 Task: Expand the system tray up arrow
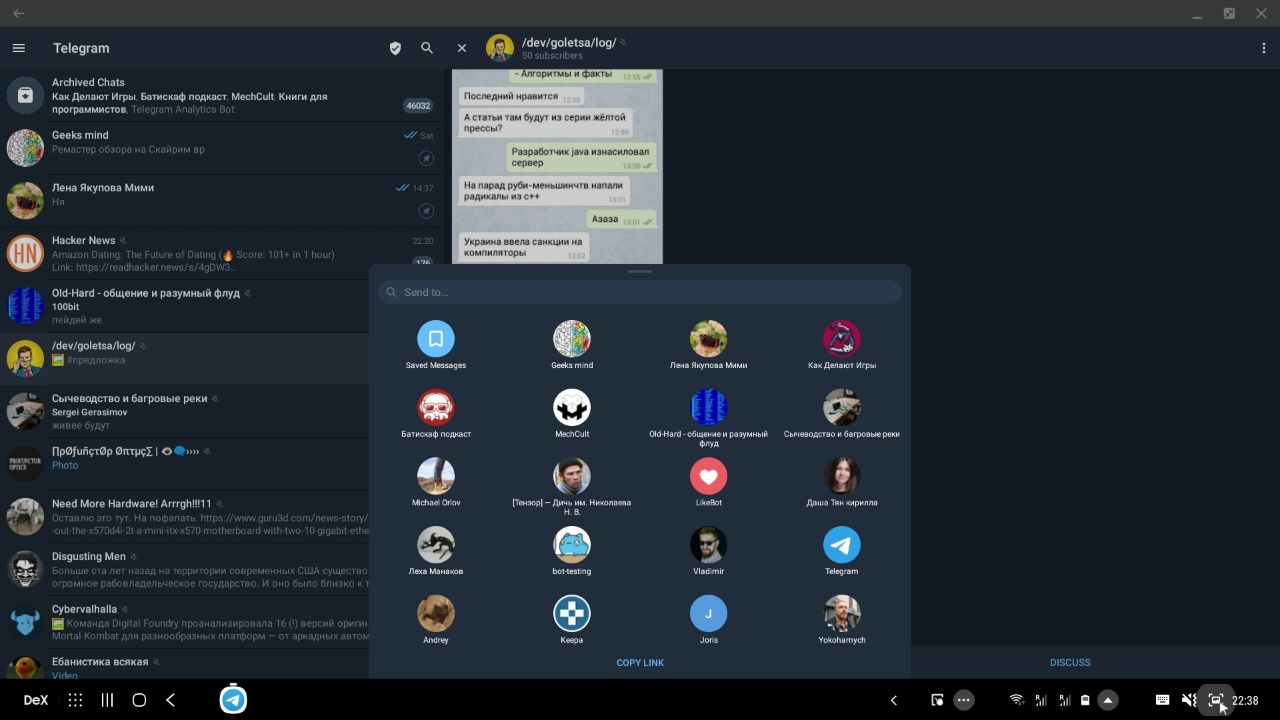click(1108, 700)
